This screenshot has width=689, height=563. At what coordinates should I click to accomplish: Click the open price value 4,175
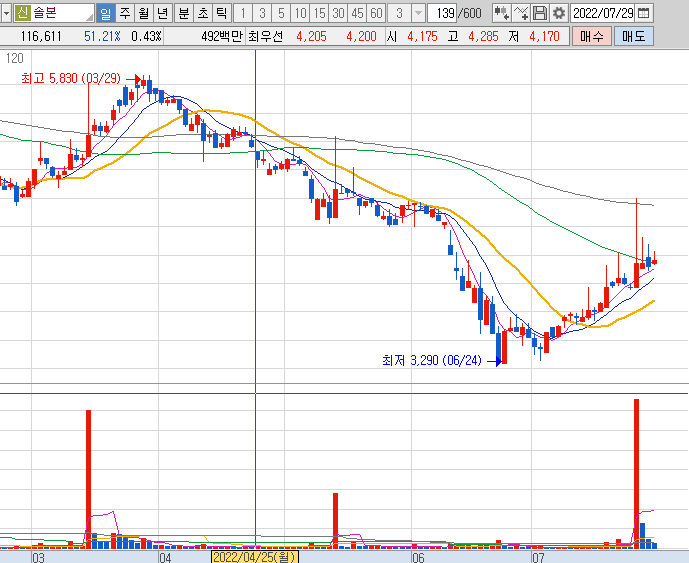click(x=422, y=36)
